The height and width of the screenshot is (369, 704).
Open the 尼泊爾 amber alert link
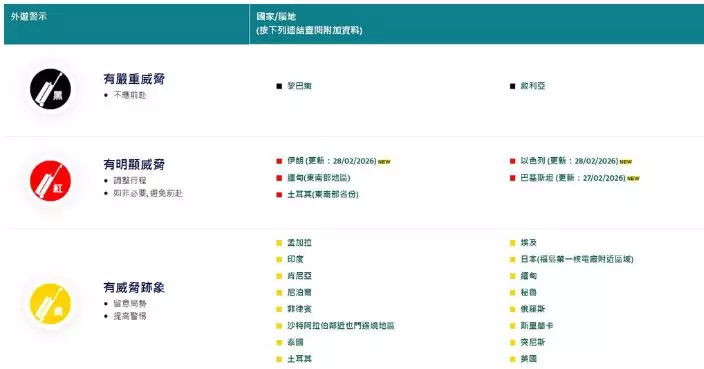299,292
